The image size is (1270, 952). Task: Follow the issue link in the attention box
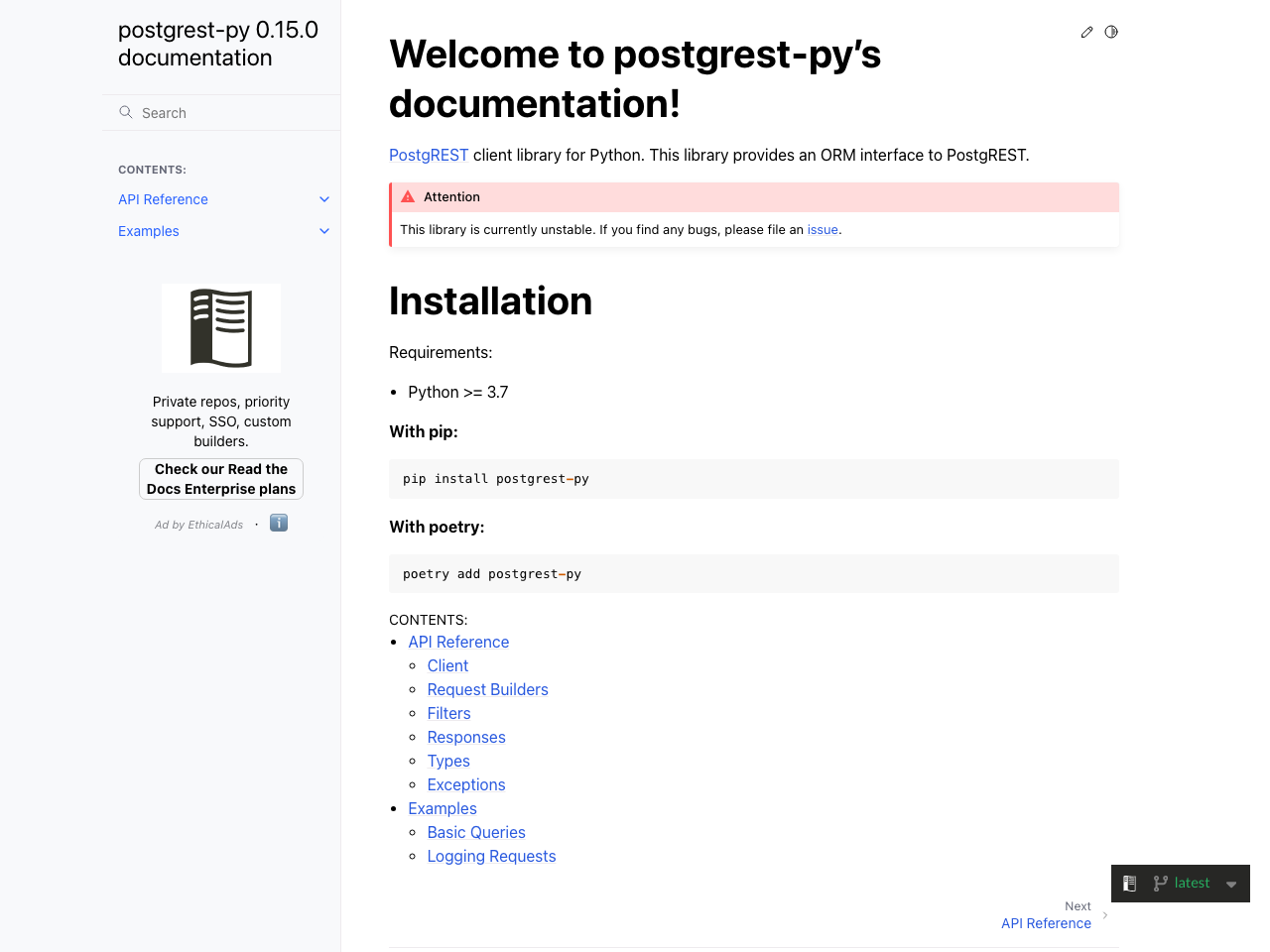pyautogui.click(x=823, y=229)
